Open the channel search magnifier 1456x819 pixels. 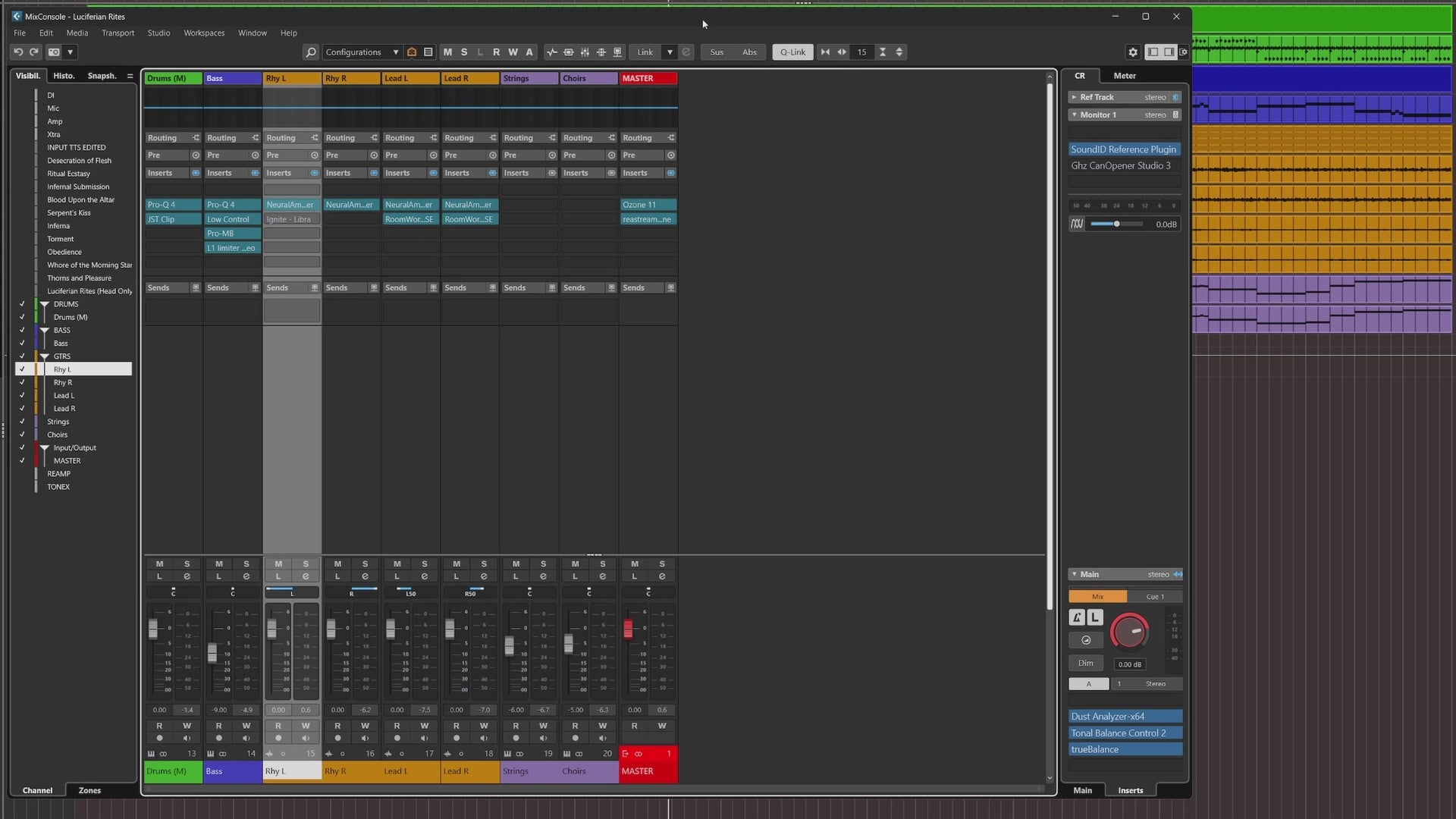[310, 52]
